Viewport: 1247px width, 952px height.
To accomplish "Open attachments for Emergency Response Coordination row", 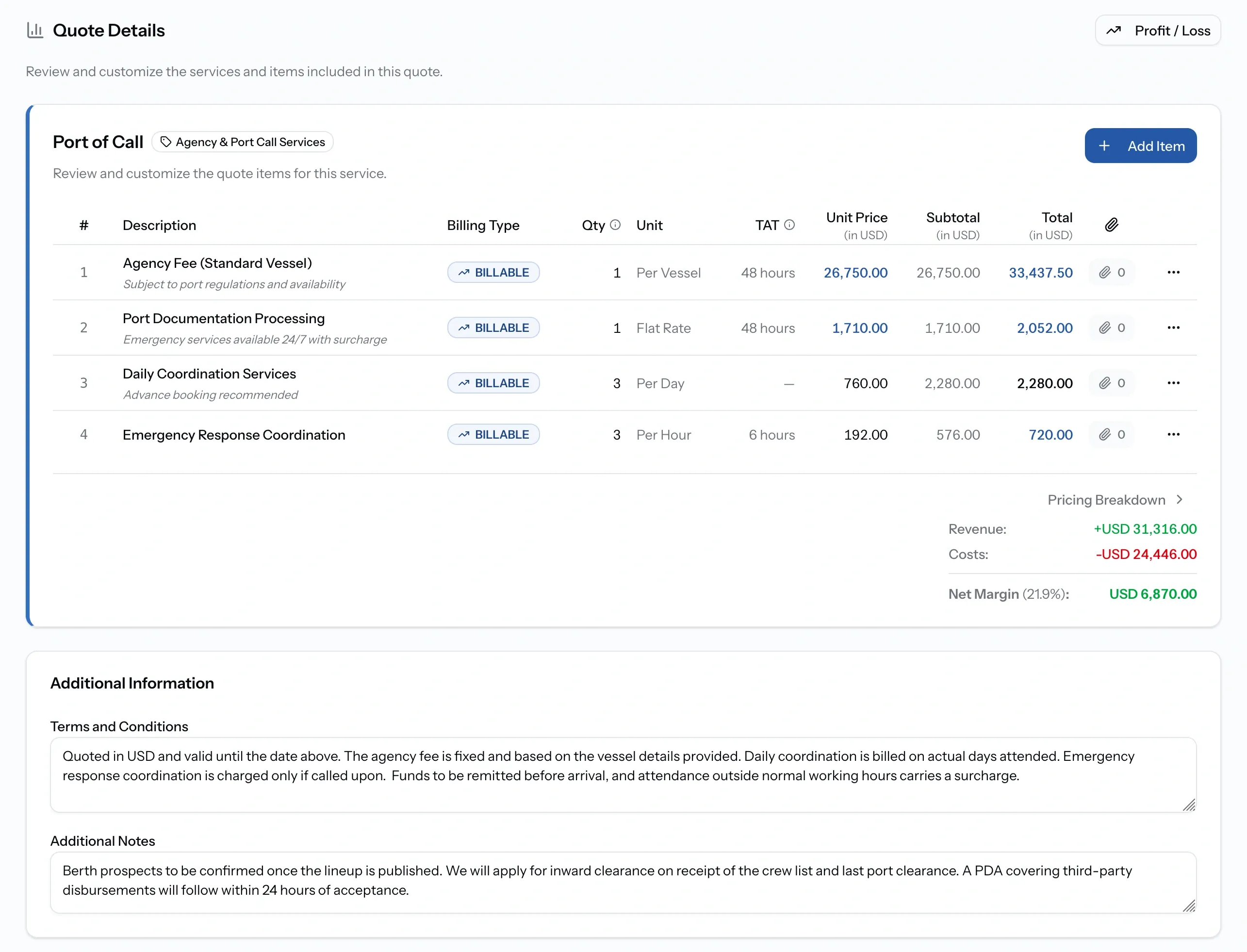I will pos(1111,435).
